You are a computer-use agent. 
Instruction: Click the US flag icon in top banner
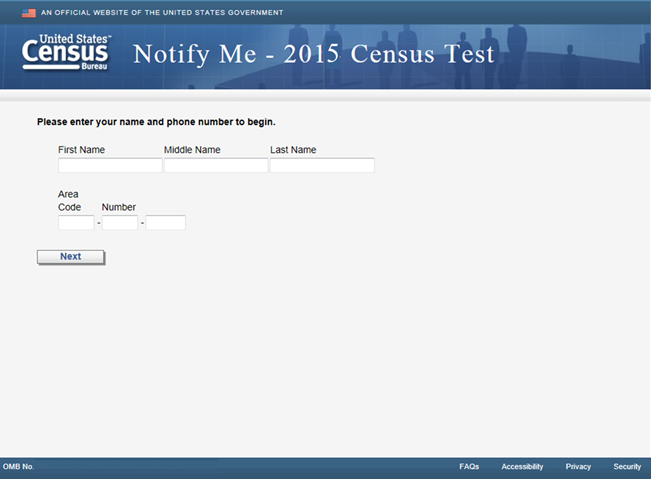tap(29, 13)
